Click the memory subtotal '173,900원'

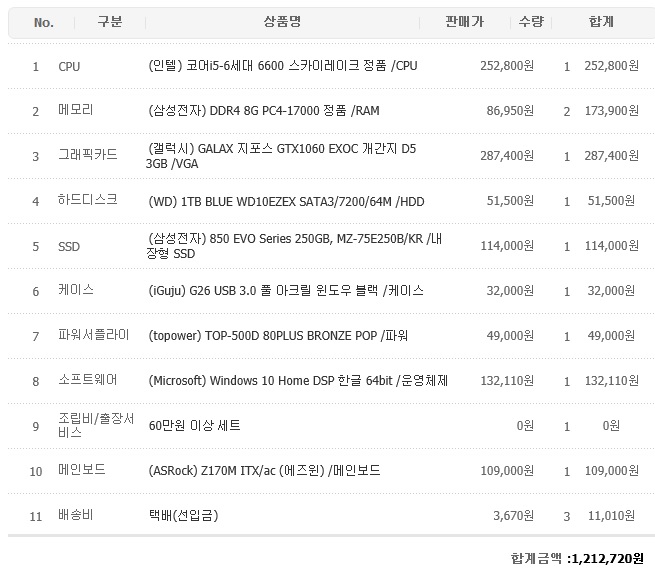click(612, 111)
